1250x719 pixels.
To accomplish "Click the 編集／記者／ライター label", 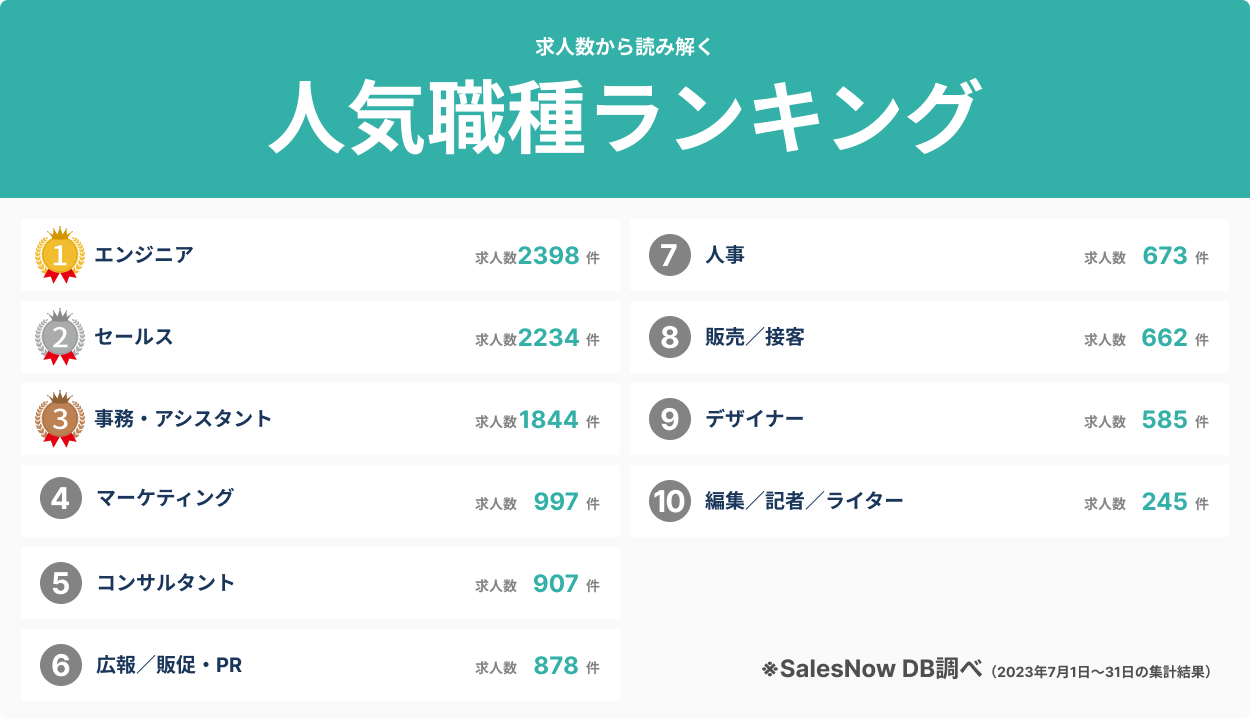I will coord(804,501).
